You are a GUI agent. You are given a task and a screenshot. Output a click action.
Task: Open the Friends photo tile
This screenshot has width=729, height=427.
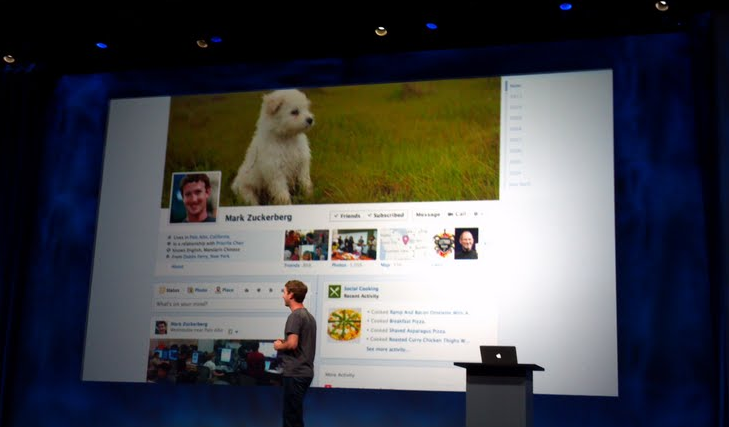tap(306, 244)
